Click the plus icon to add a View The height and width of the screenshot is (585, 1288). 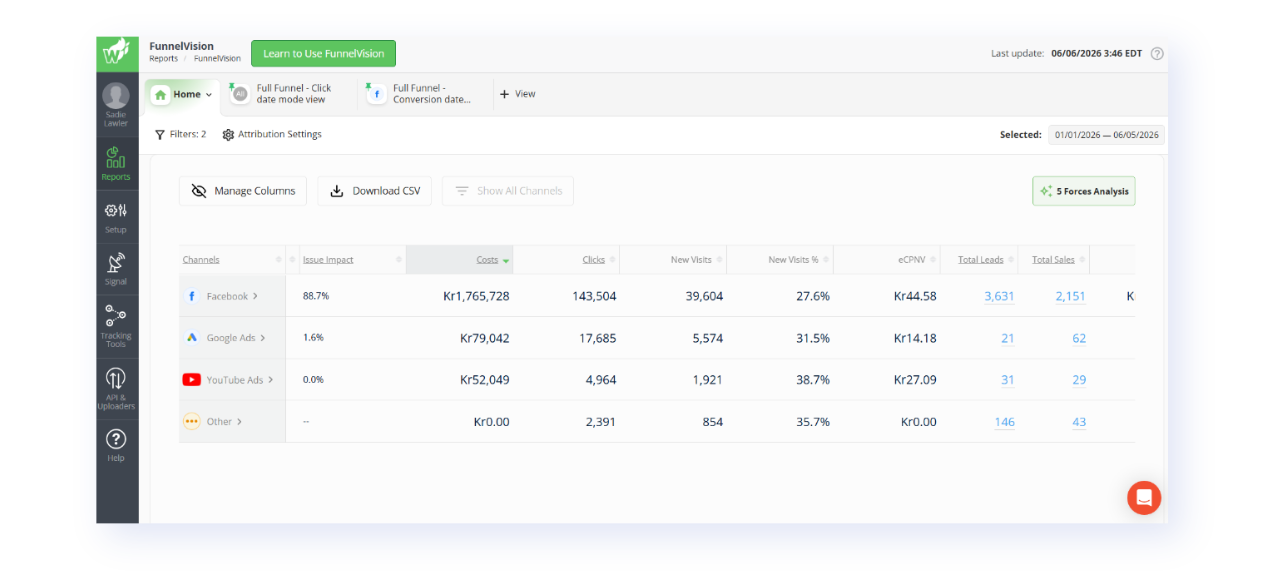click(x=504, y=94)
